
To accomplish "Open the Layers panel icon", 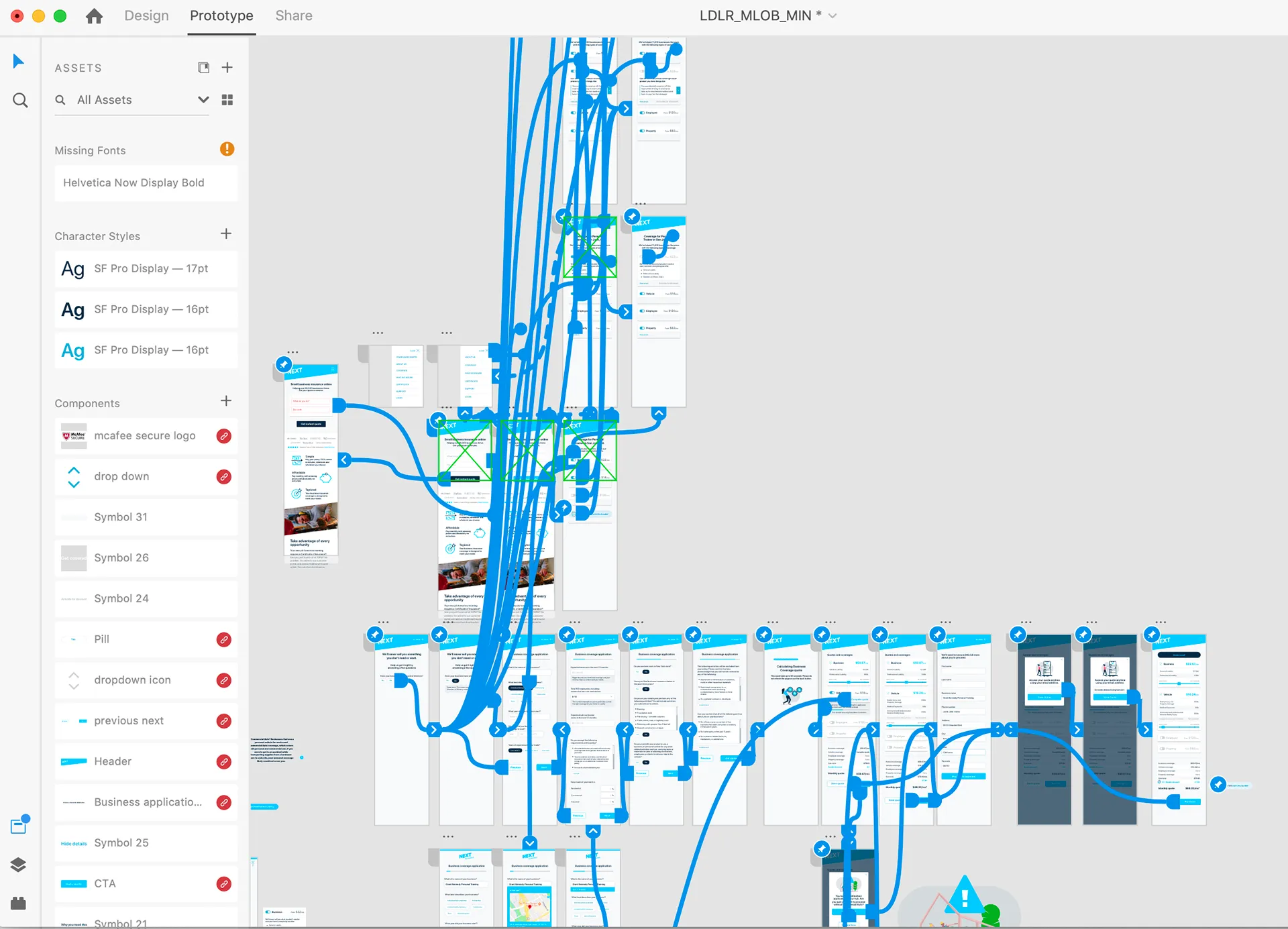I will coord(19,865).
